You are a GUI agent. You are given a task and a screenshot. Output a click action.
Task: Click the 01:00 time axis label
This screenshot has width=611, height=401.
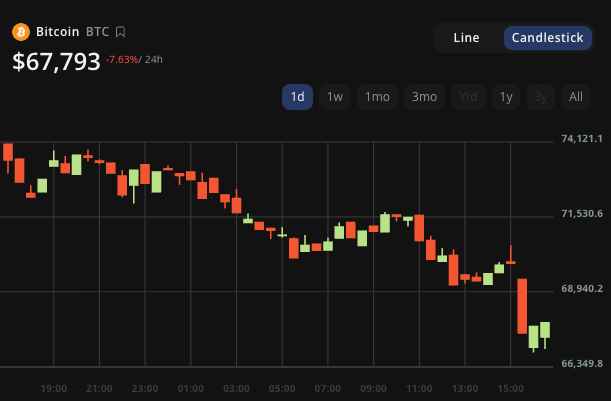tap(190, 388)
